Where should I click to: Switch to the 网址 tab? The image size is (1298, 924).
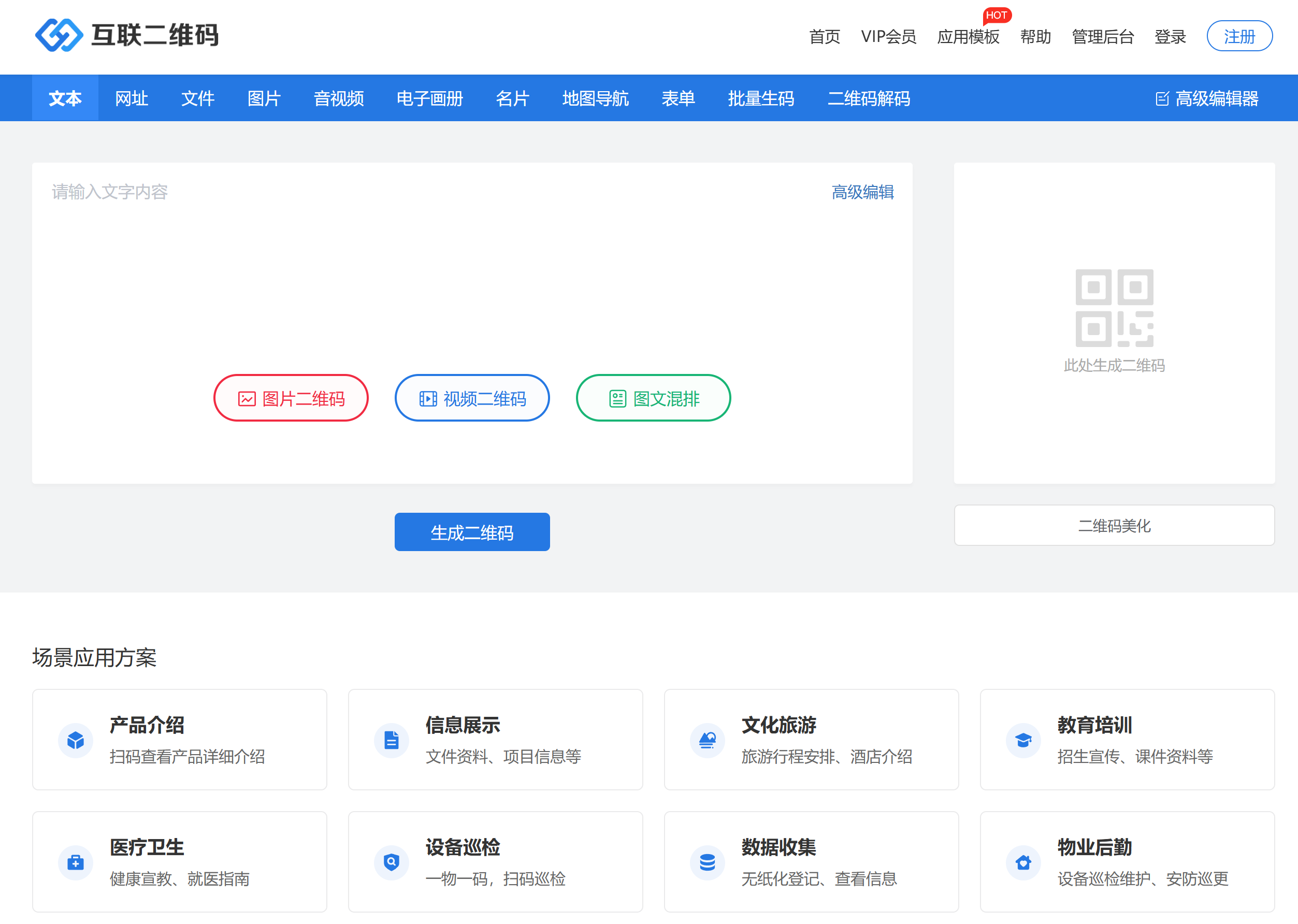tap(132, 98)
